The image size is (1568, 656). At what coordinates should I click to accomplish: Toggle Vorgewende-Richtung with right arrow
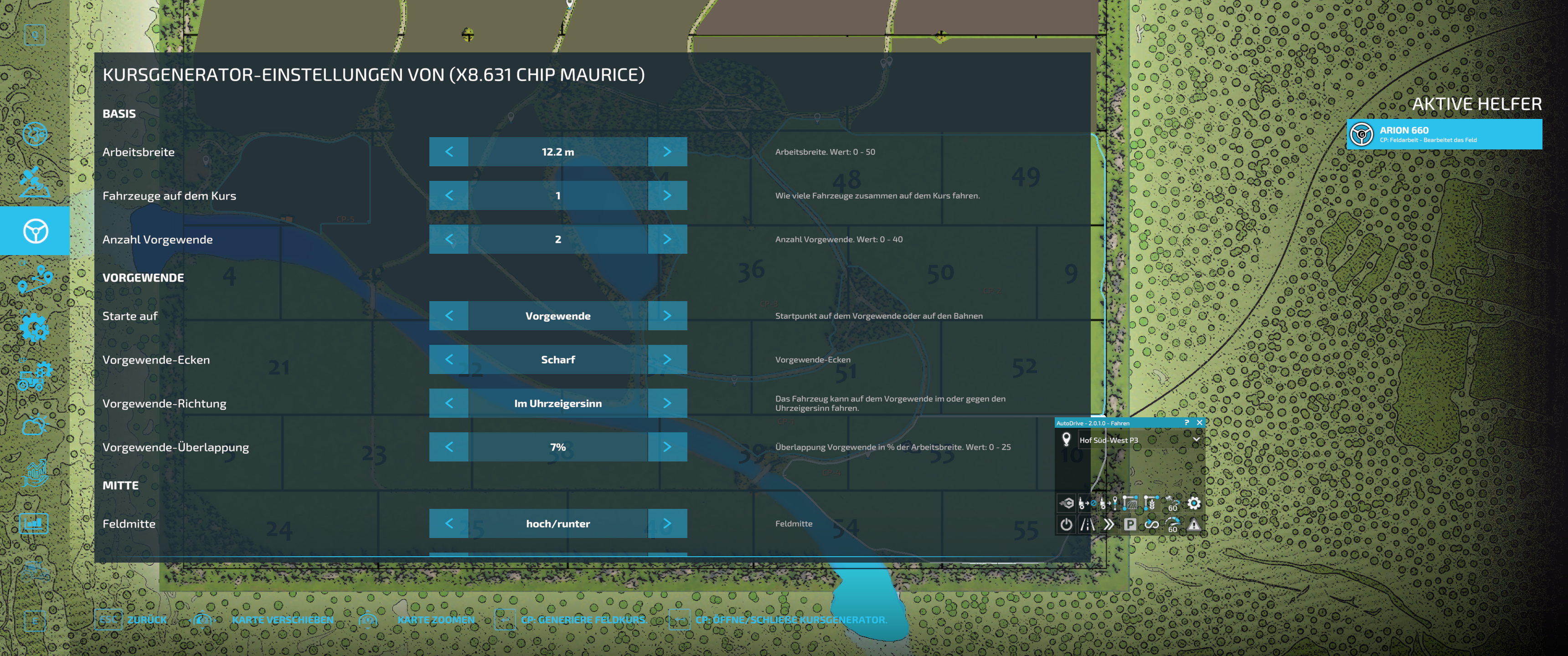[667, 404]
